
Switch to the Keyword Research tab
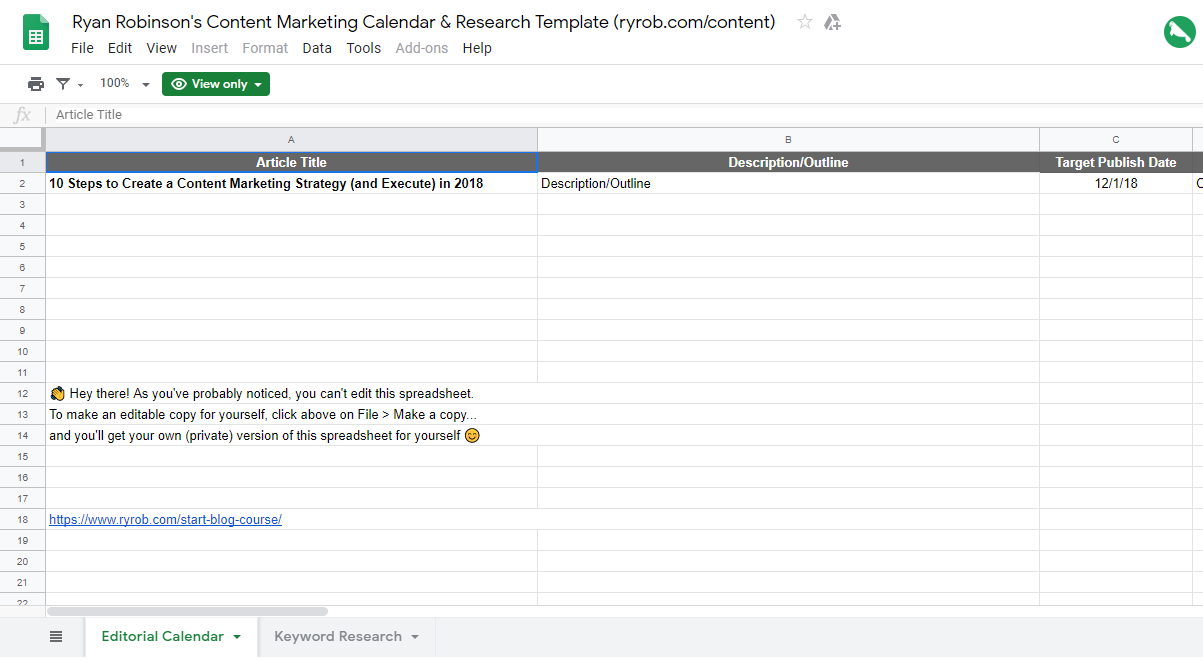pos(336,636)
